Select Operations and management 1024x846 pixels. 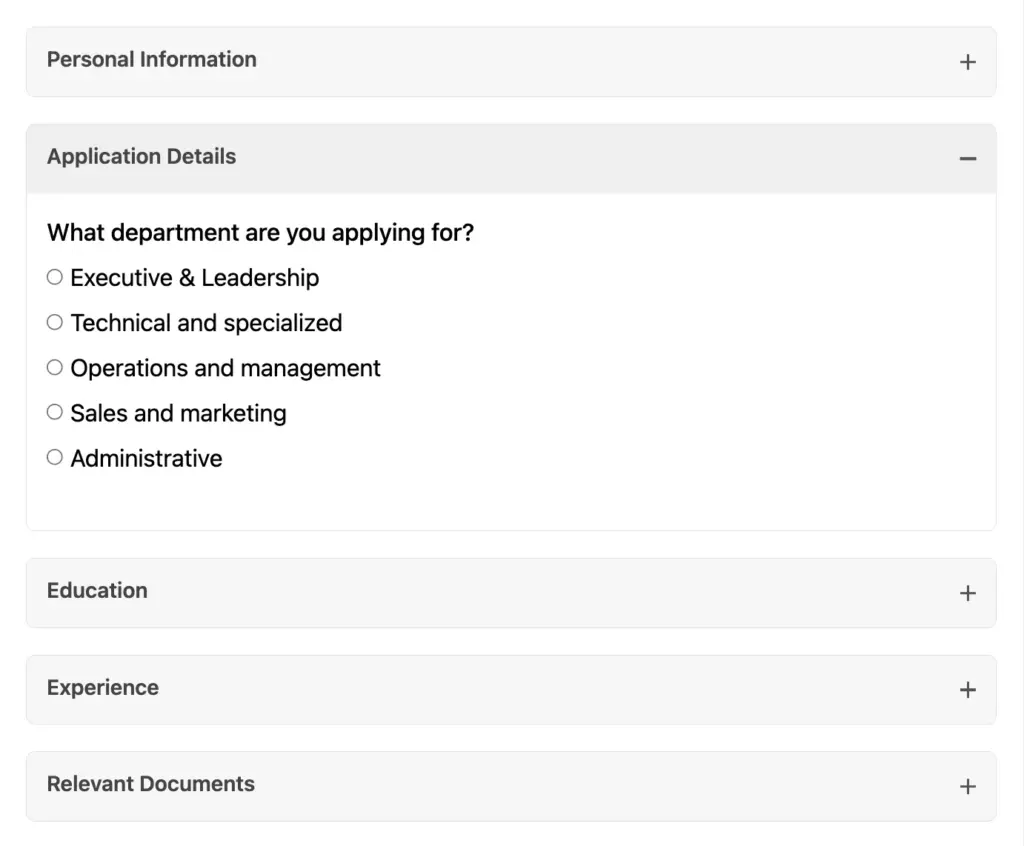click(x=54, y=366)
